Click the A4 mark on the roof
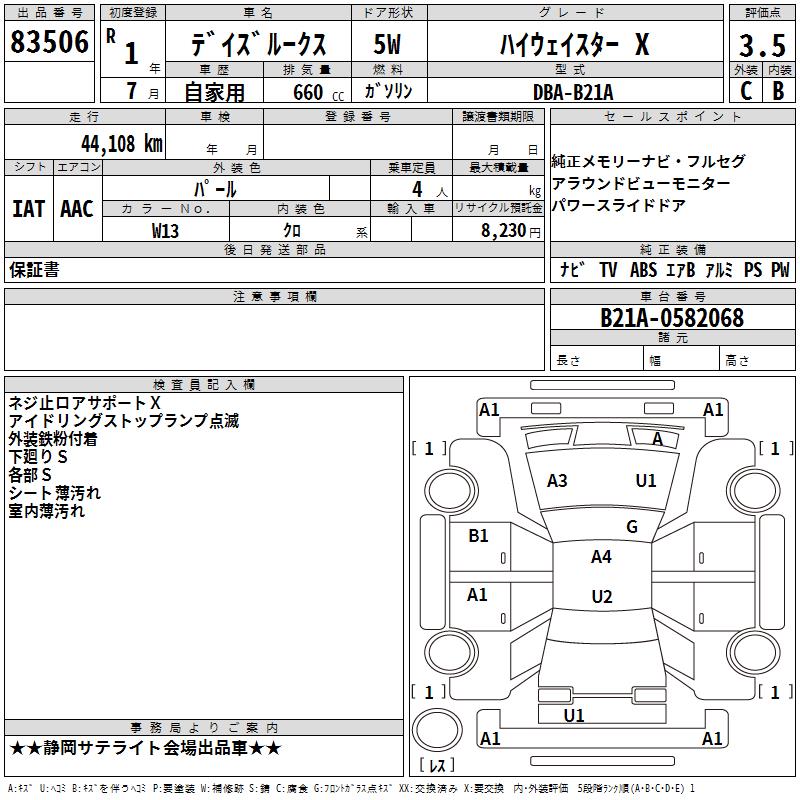The image size is (800, 800). tap(601, 557)
